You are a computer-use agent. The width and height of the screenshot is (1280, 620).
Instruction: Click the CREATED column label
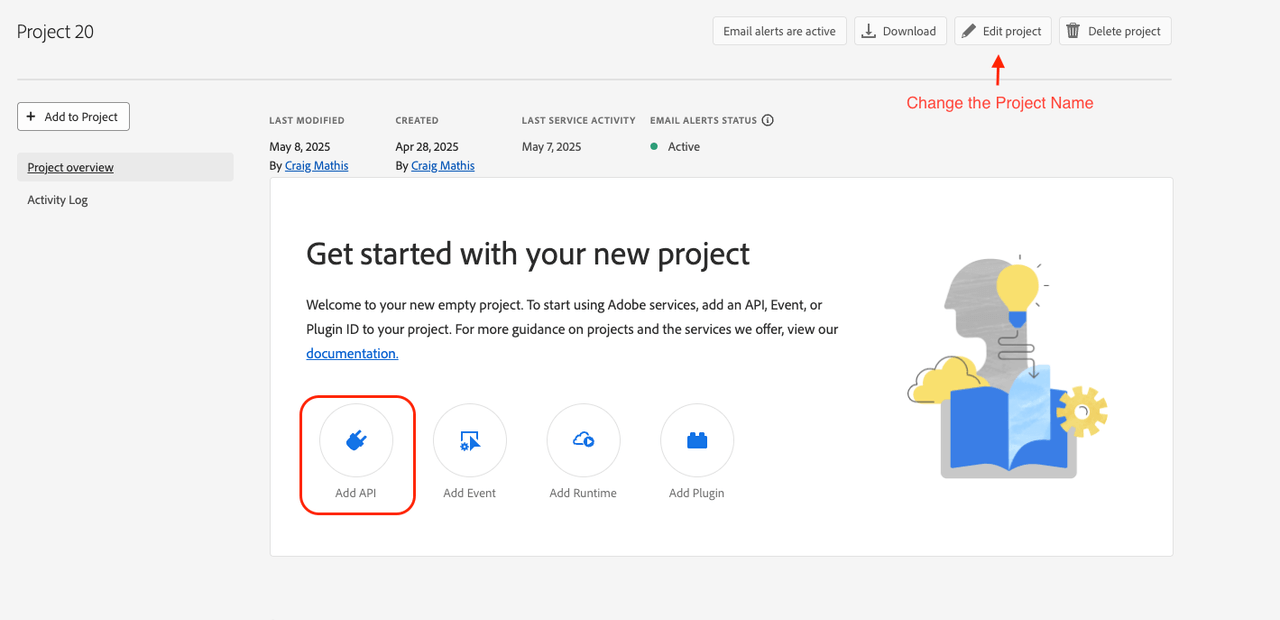[x=417, y=120]
